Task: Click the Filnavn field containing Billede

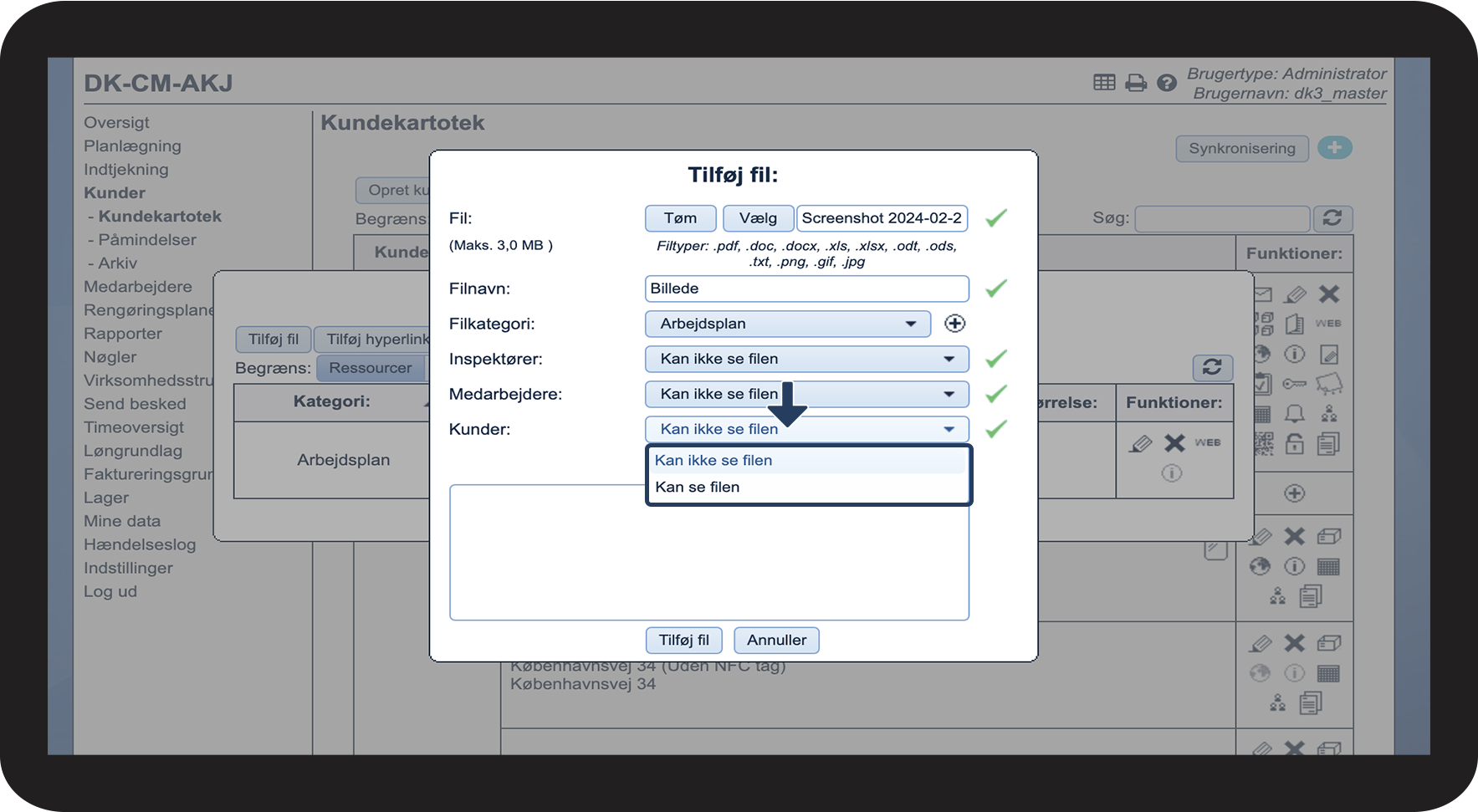Action: (806, 289)
